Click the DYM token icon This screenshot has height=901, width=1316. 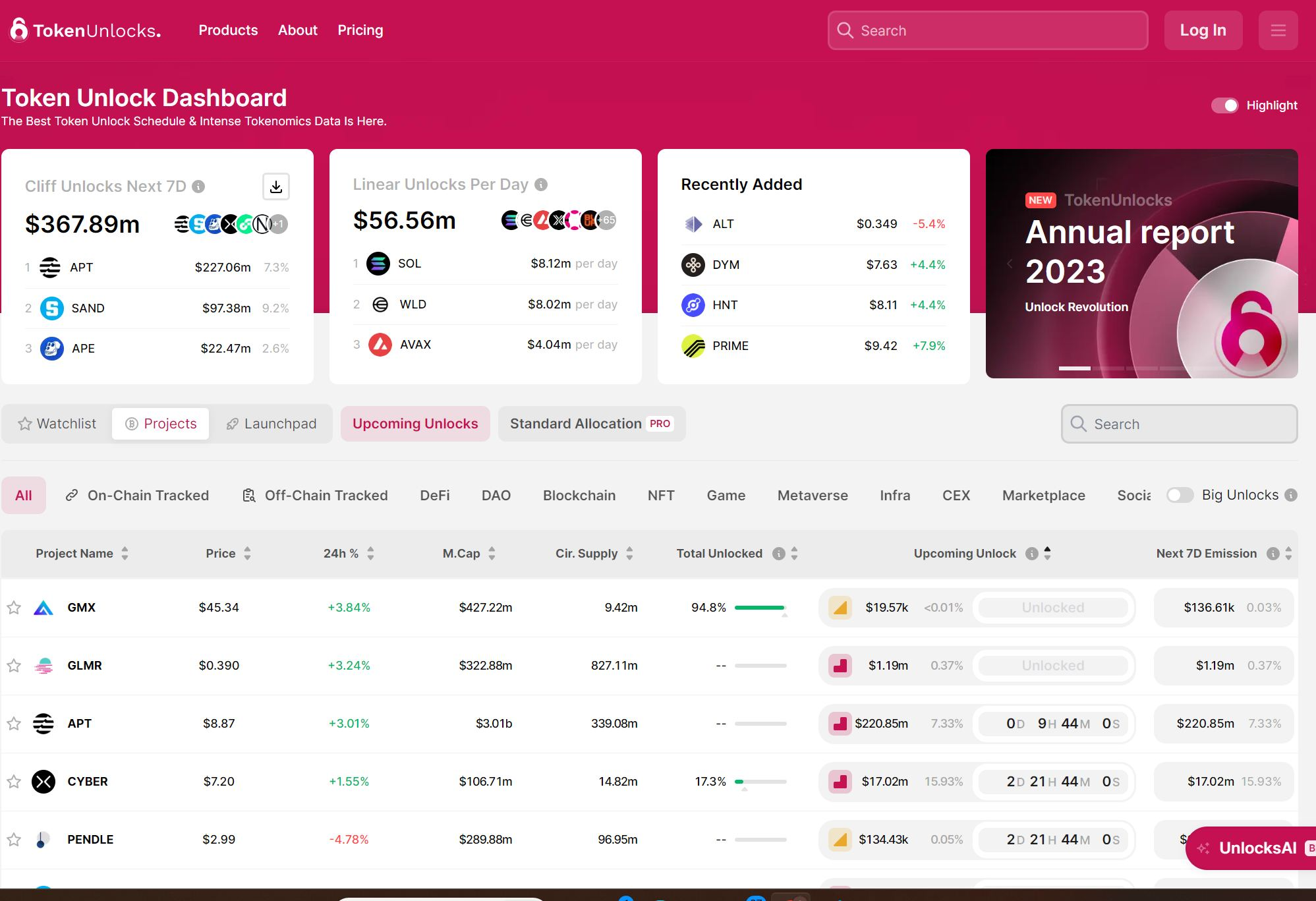pos(693,265)
